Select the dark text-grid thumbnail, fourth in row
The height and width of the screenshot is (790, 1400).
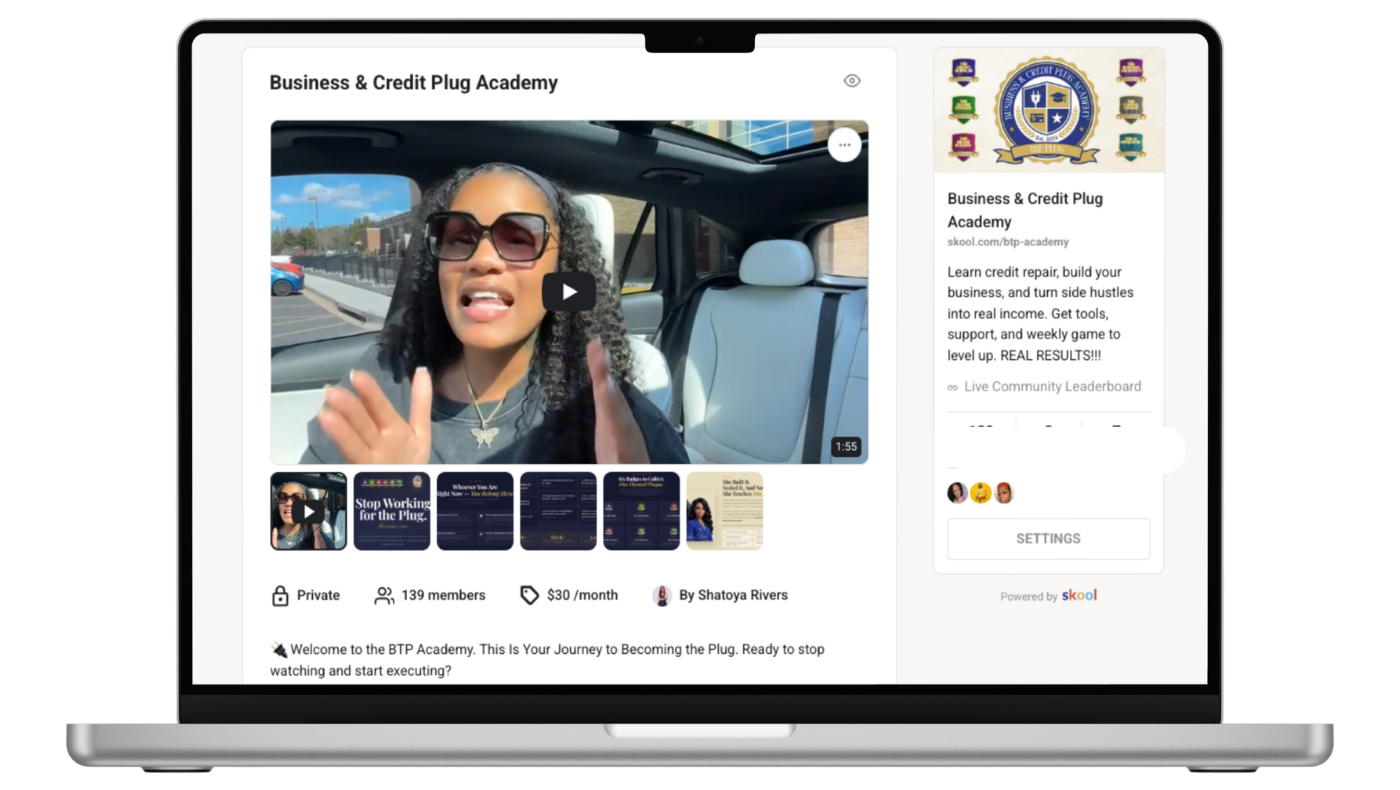coord(558,511)
